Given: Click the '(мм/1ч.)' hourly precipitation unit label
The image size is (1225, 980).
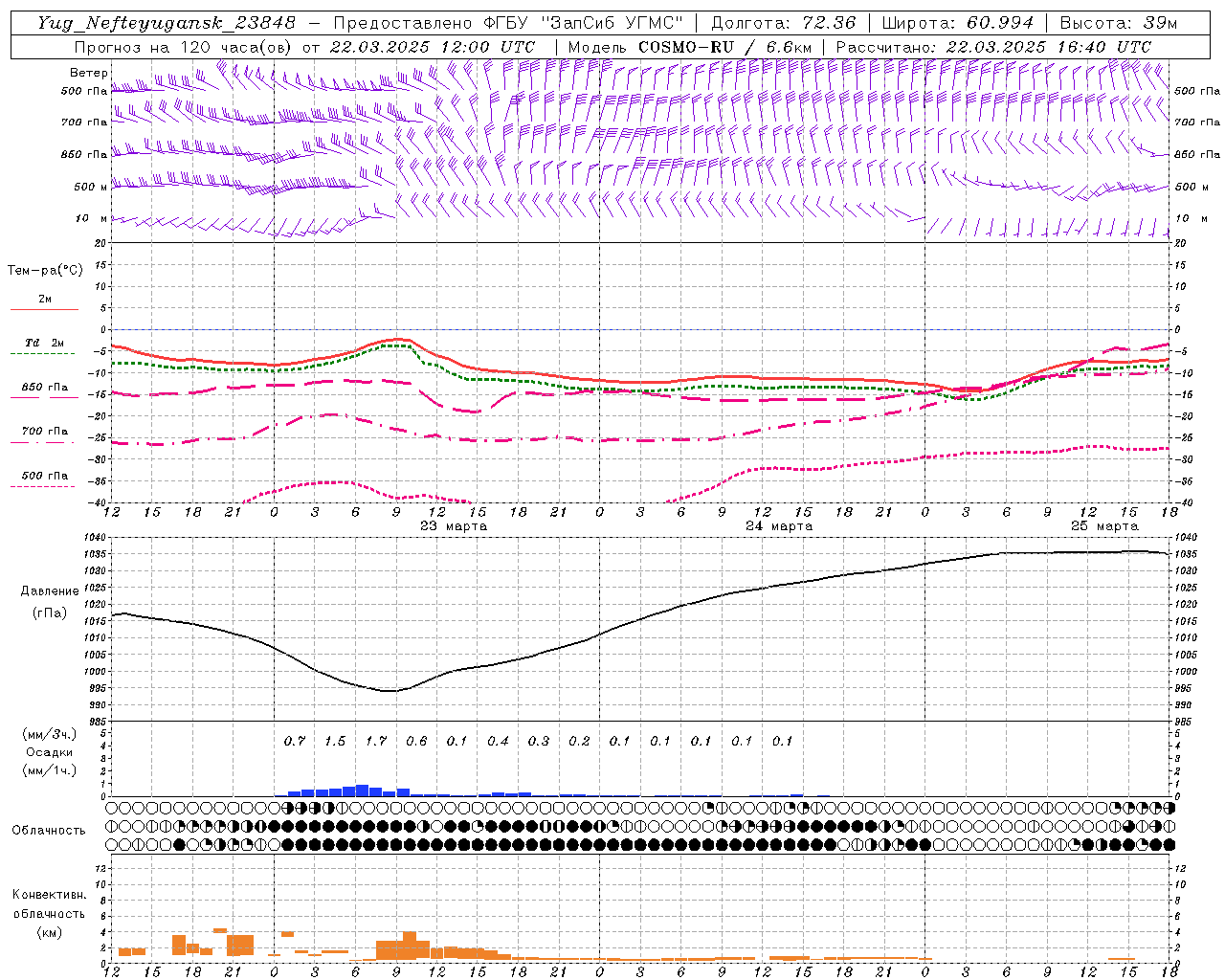Looking at the screenshot, I should pos(50,770).
